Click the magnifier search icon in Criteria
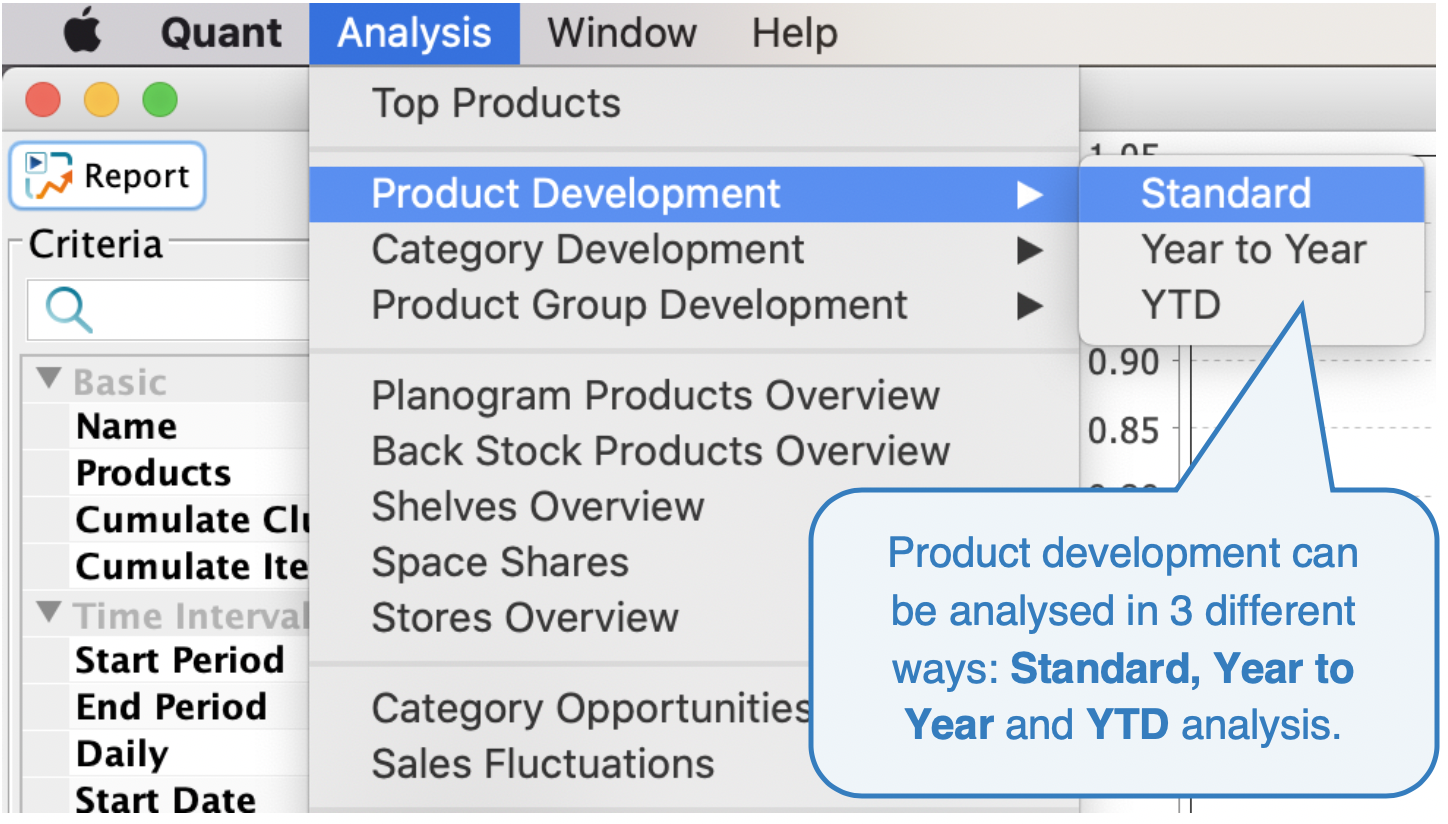Viewport: 1448px width, 824px height. click(68, 310)
